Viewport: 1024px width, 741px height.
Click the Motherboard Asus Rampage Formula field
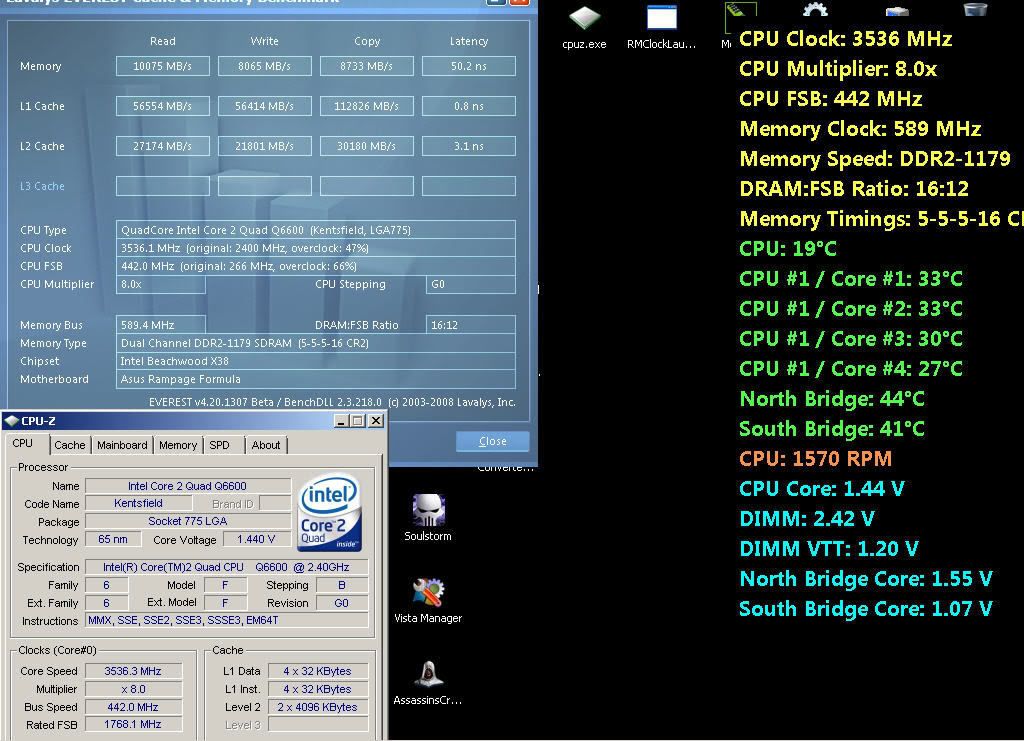(x=315, y=379)
